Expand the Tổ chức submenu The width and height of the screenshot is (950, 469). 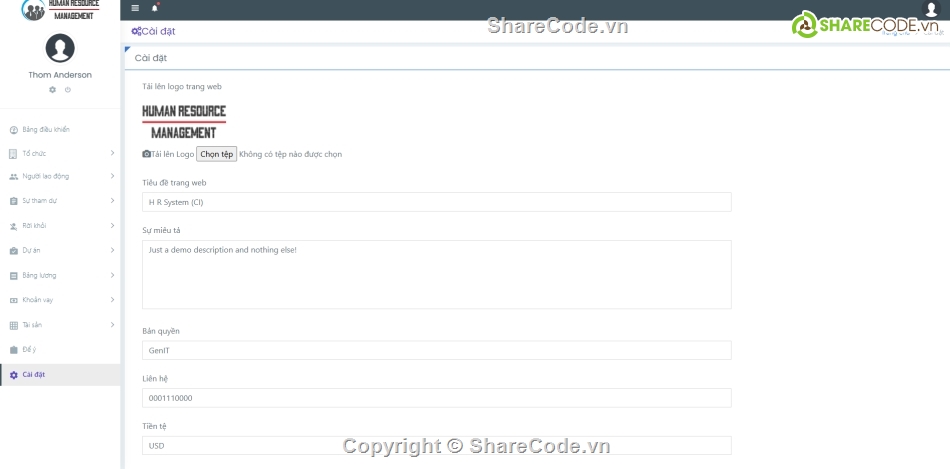pyautogui.click(x=60, y=153)
